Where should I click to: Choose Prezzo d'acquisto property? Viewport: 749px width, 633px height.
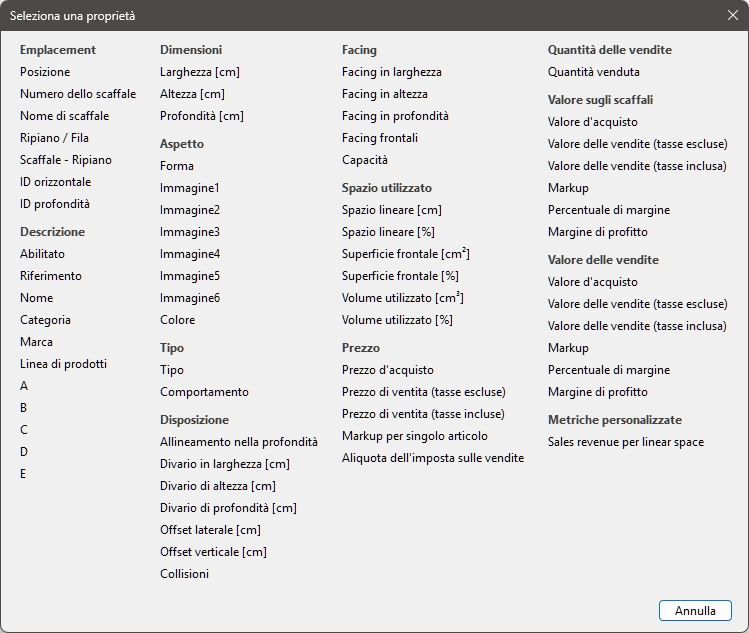pos(387,370)
